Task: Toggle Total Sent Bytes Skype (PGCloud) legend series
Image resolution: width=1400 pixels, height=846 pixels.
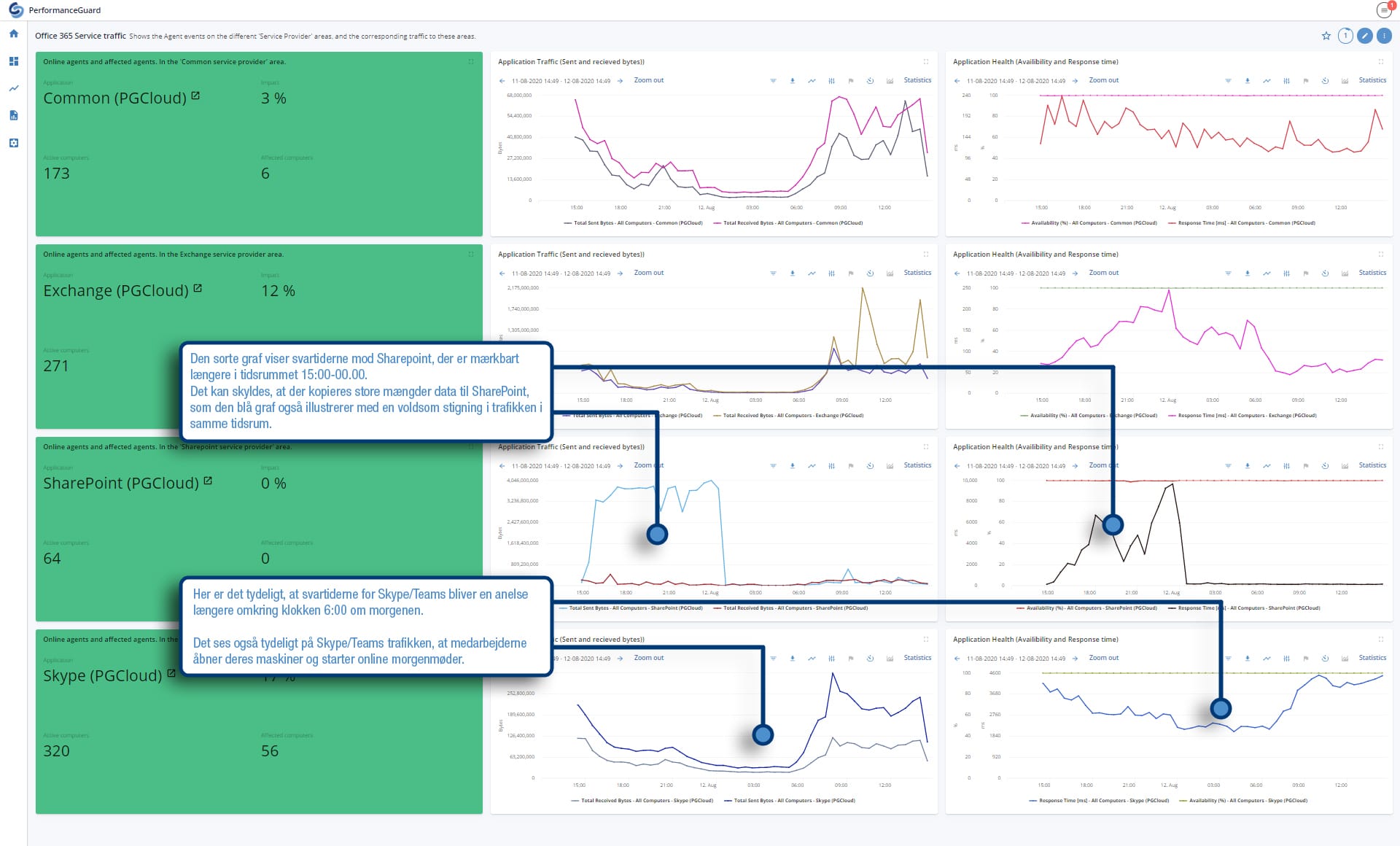Action: tap(790, 801)
